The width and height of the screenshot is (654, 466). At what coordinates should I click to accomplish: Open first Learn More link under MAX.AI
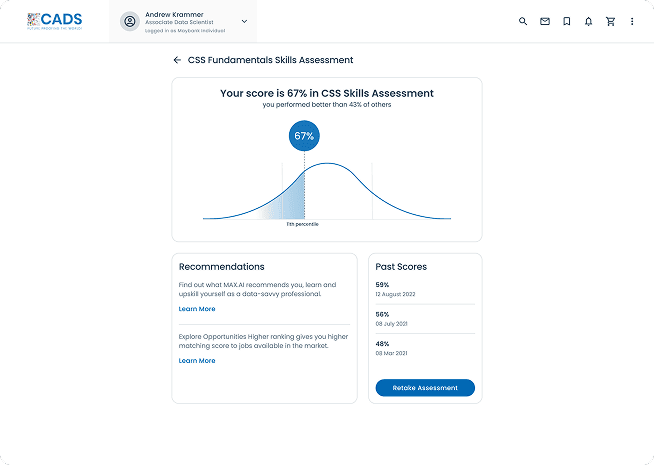[197, 309]
